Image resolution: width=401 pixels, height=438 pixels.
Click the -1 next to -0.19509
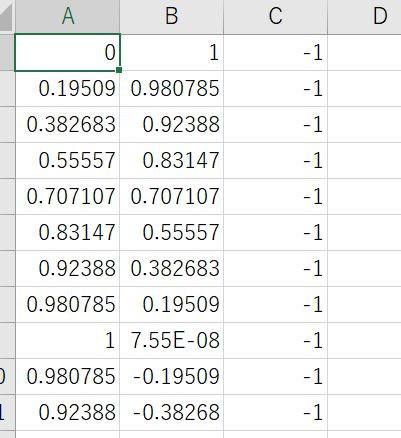point(275,377)
